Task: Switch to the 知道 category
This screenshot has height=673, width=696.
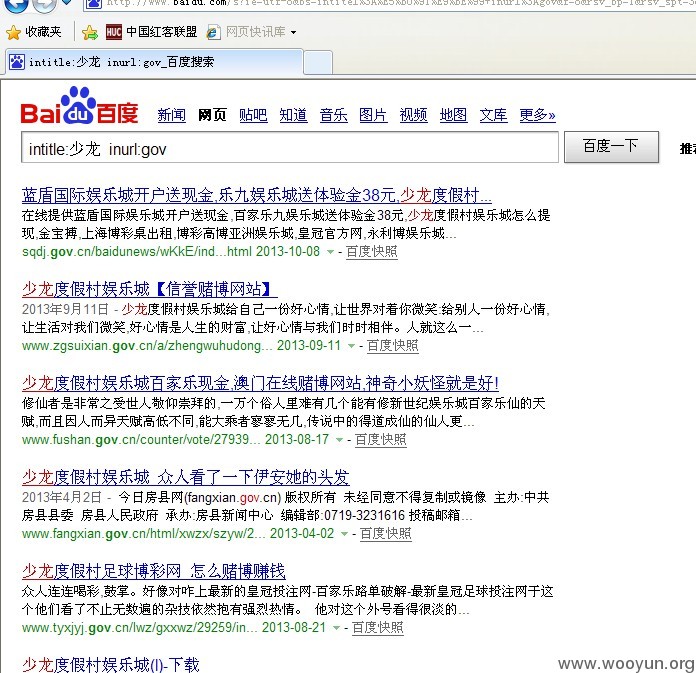Action: tap(293, 115)
